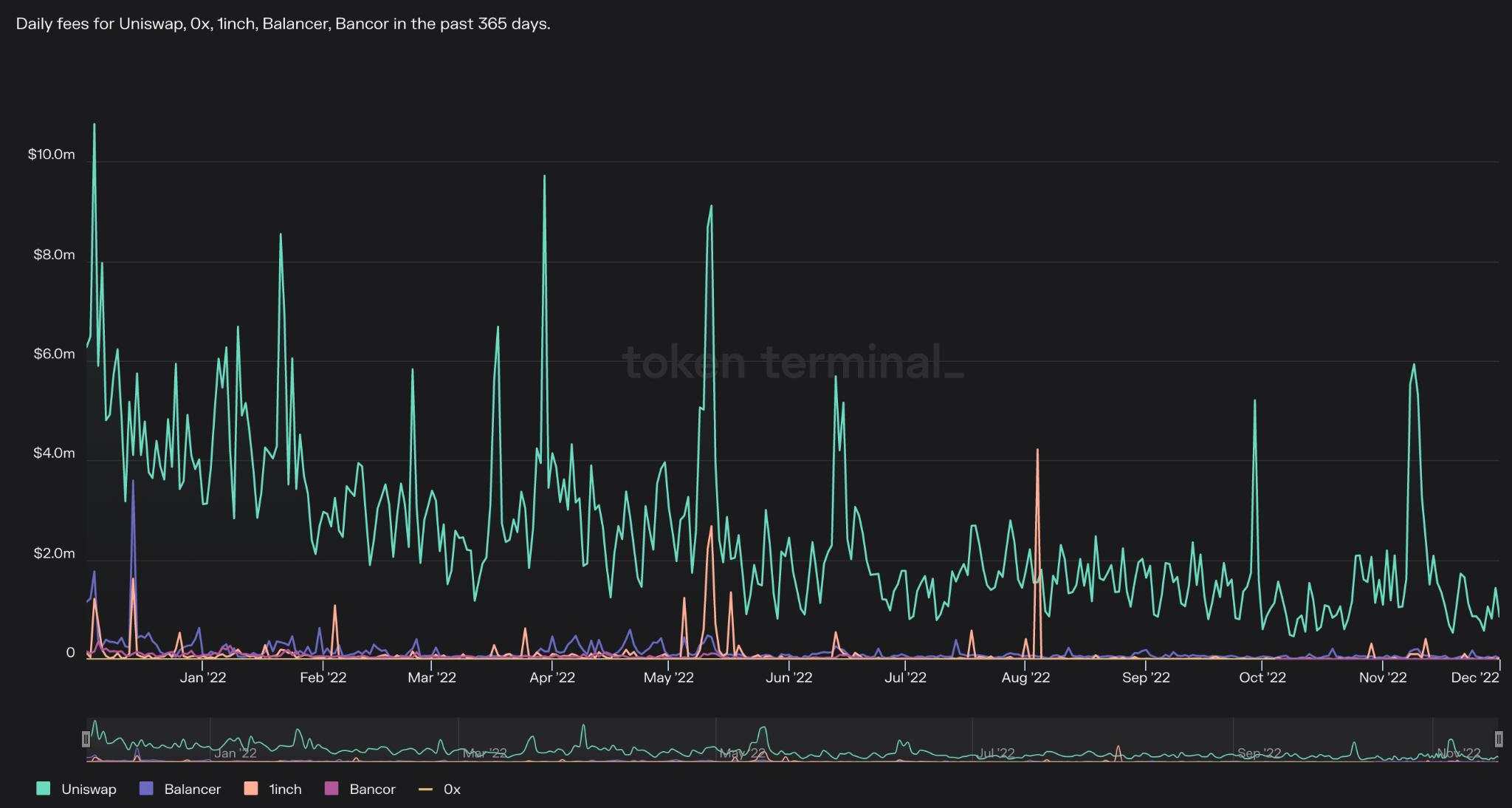Toggle the 0x series in the legend
Viewport: 1512px width, 808px height.
tap(440, 789)
